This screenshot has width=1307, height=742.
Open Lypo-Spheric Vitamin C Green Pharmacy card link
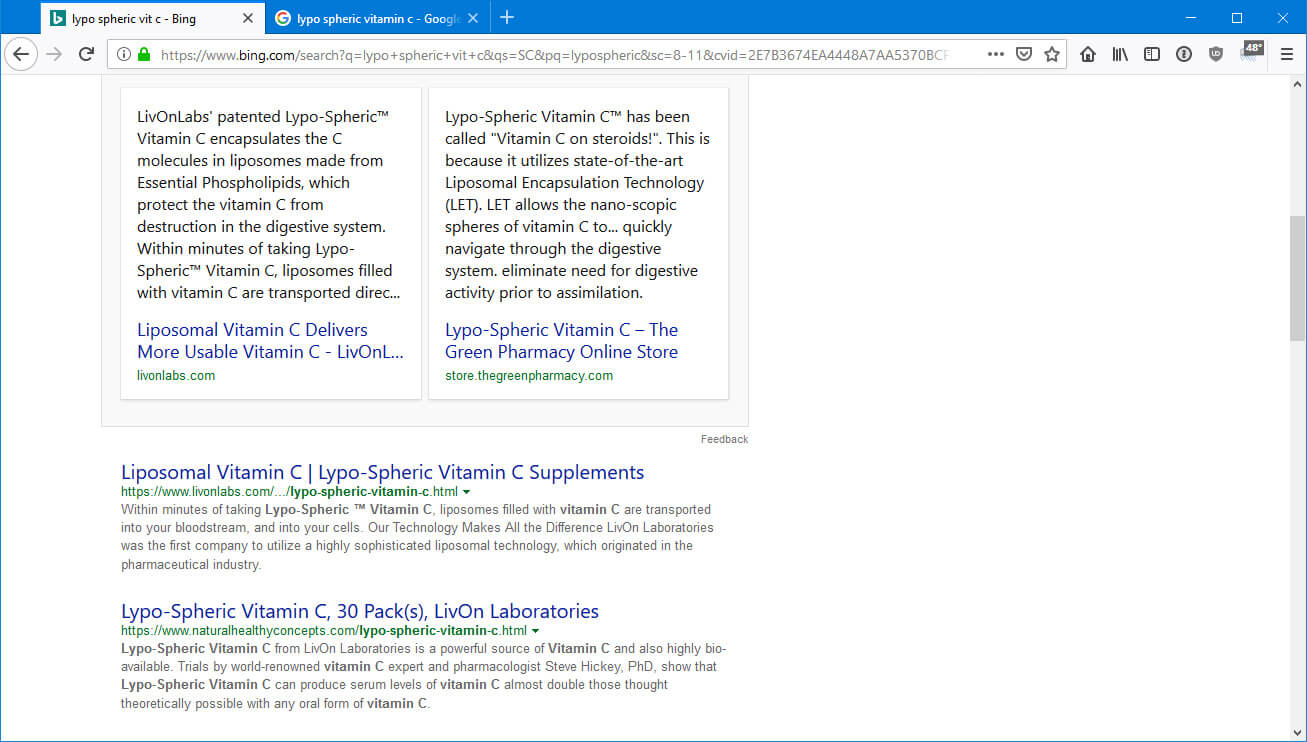click(x=561, y=341)
